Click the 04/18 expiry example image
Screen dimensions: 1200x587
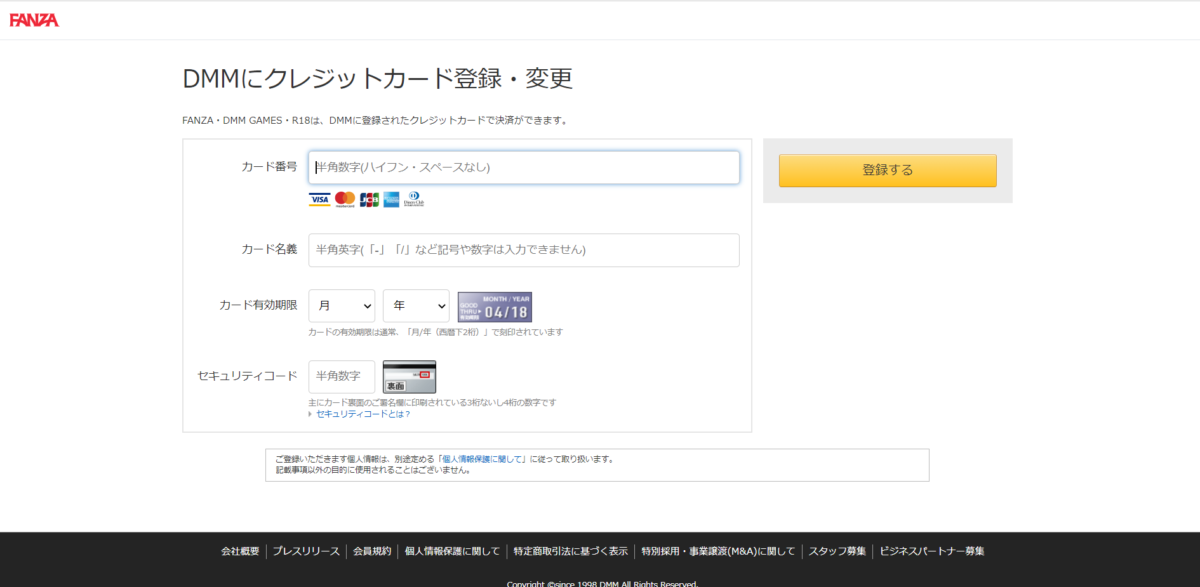[x=495, y=307]
